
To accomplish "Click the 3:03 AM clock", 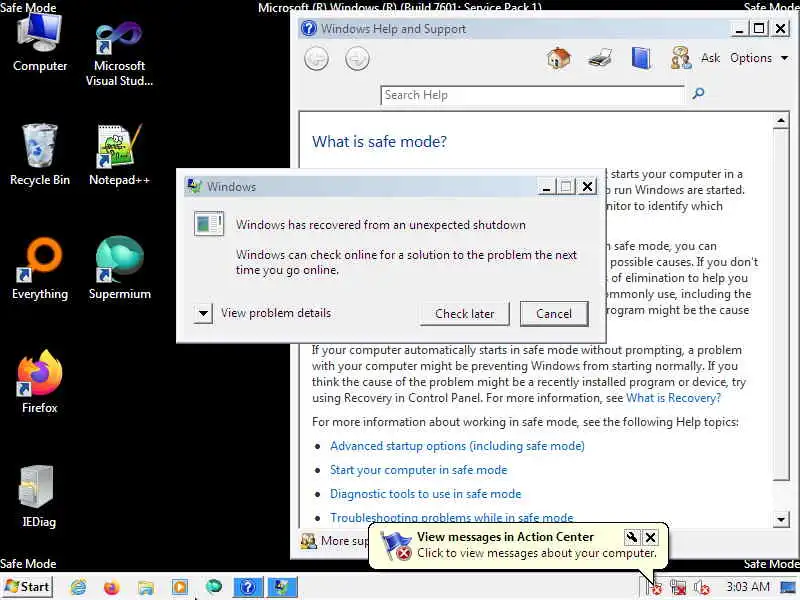I will click(x=747, y=587).
